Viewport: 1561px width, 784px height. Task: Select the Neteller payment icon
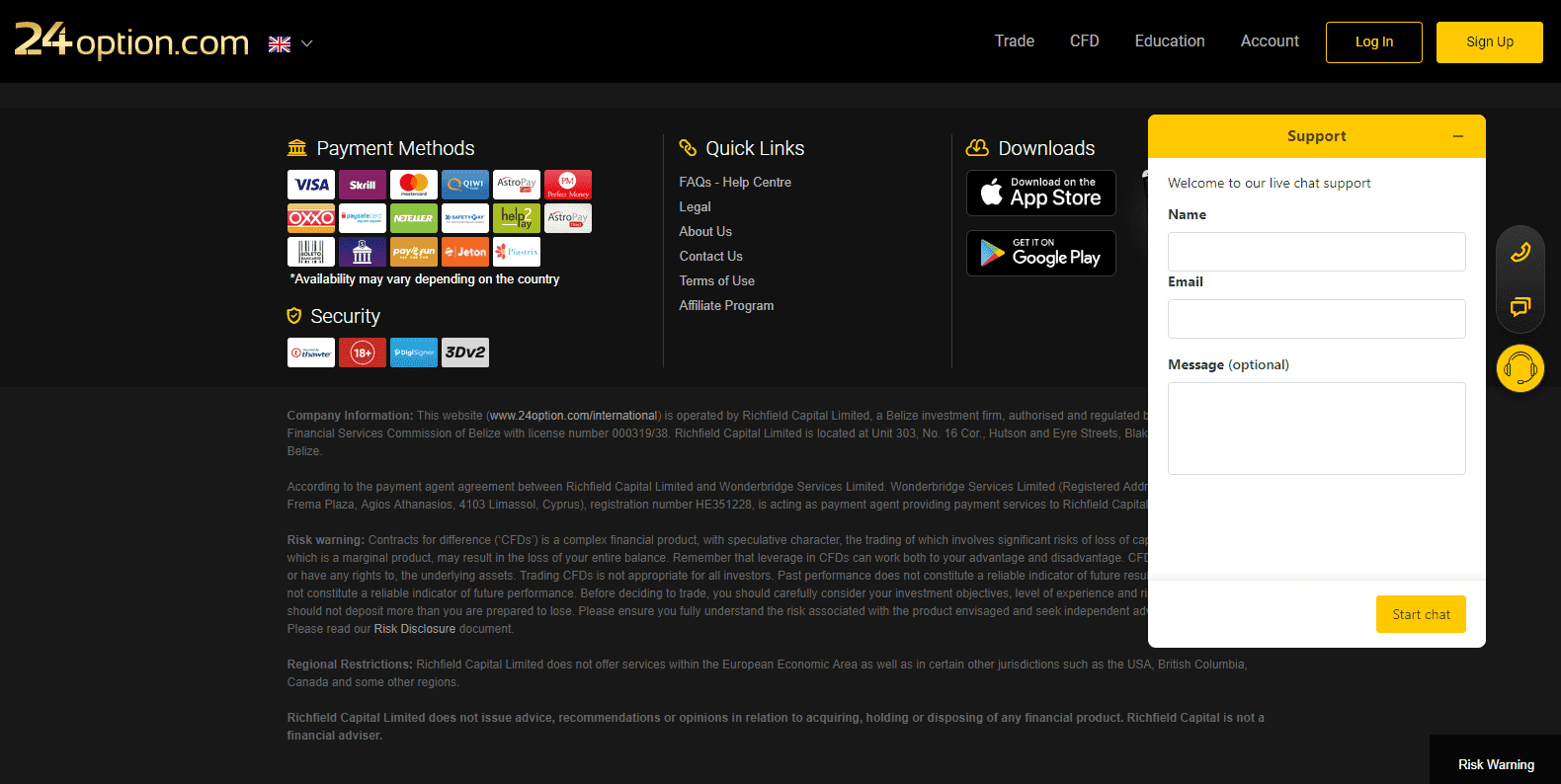(x=414, y=218)
